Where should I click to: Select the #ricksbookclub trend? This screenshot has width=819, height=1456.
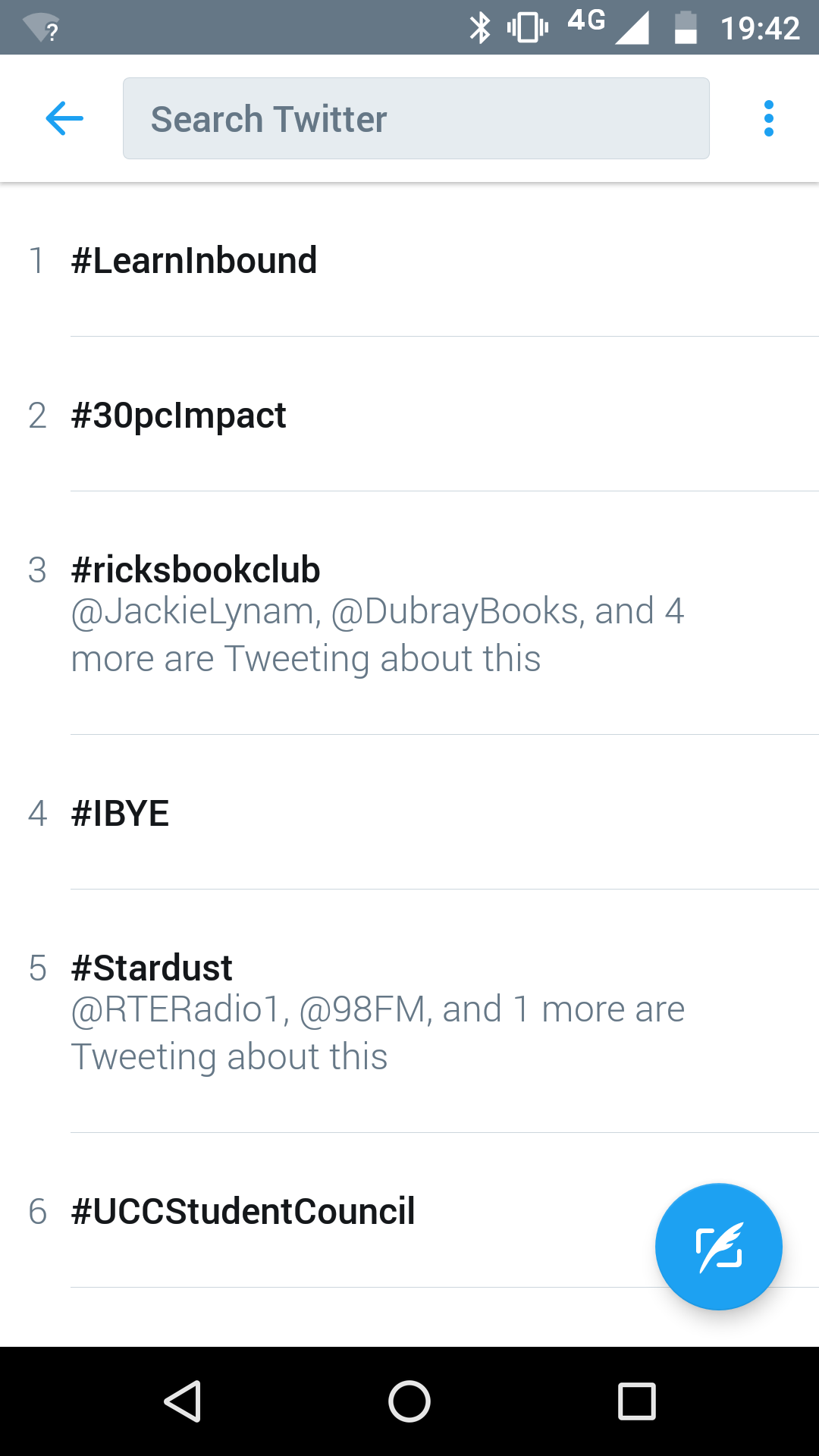[x=409, y=613]
